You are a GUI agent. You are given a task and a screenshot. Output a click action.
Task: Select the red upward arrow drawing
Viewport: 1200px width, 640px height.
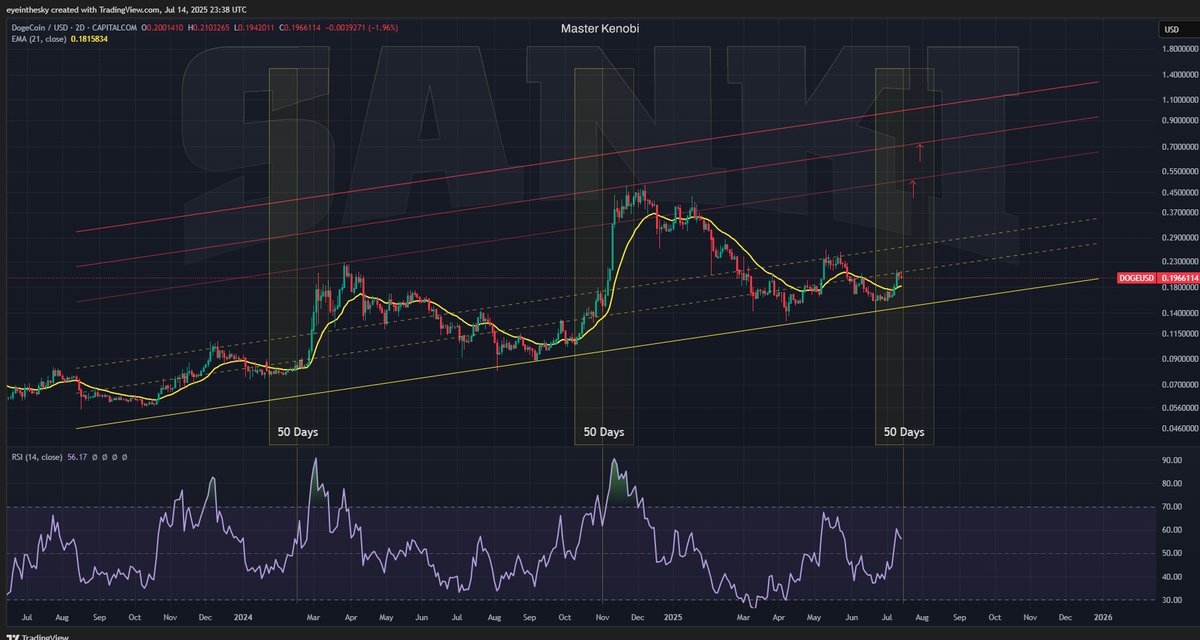(x=919, y=153)
